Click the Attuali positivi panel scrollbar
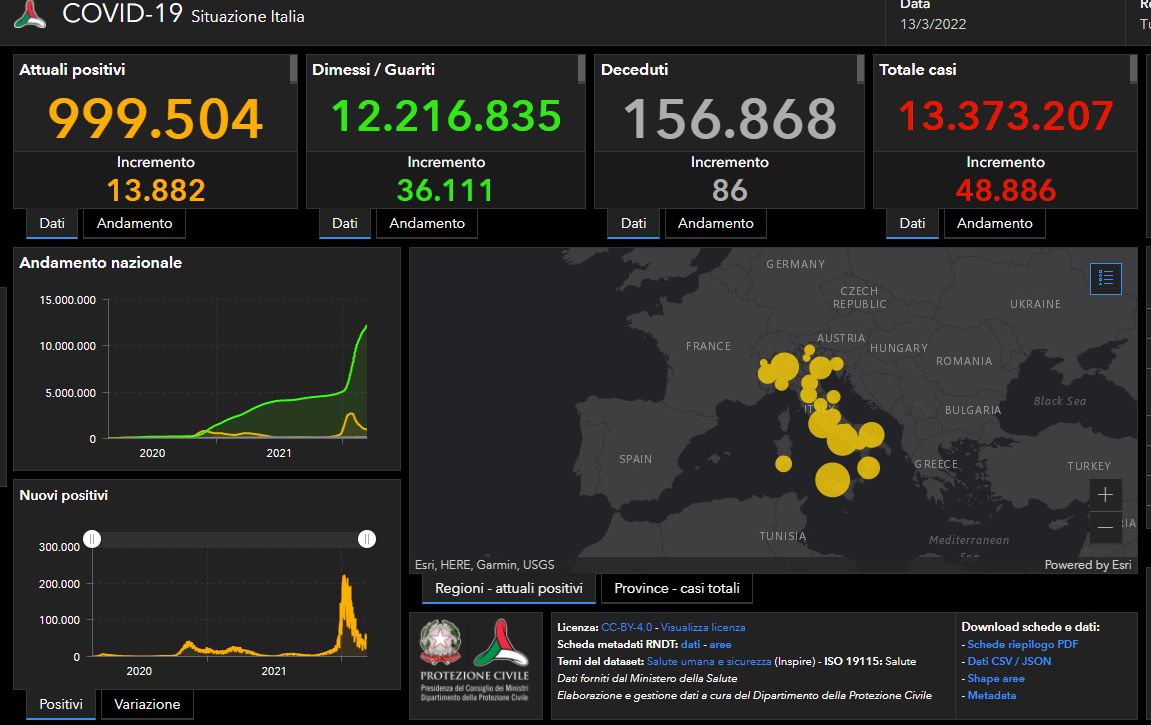 coord(293,69)
